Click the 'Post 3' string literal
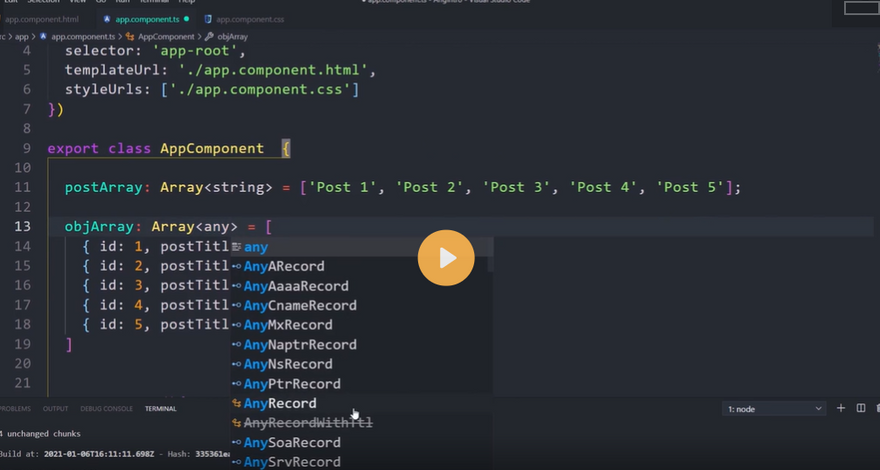The height and width of the screenshot is (470, 880). pyautogui.click(x=516, y=188)
